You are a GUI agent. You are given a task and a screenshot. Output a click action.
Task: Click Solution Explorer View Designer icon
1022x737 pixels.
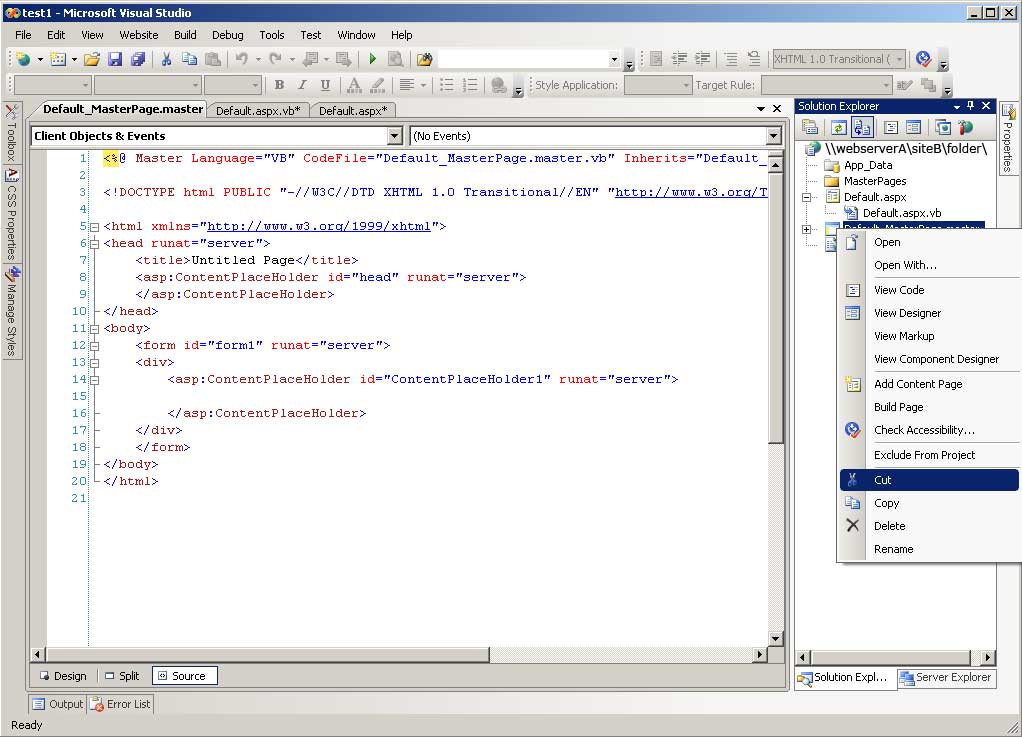914,128
